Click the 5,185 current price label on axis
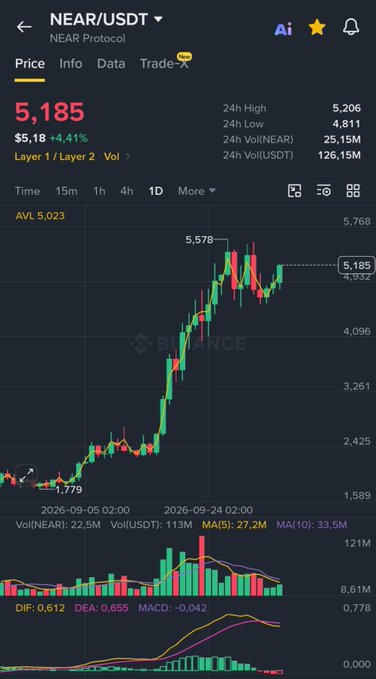 357,265
